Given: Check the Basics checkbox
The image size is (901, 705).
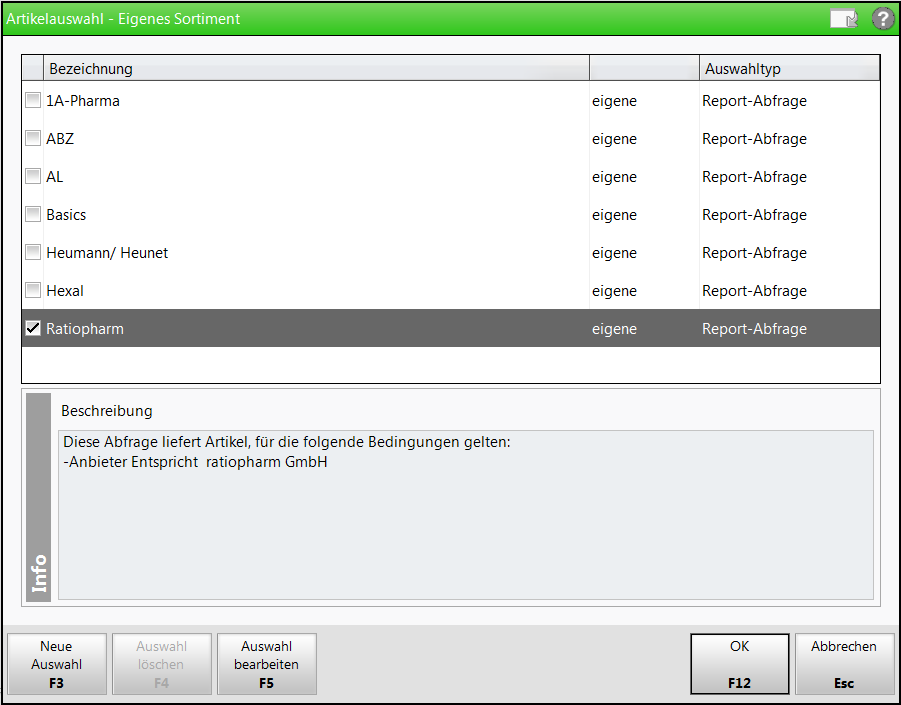Looking at the screenshot, I should pos(33,214).
